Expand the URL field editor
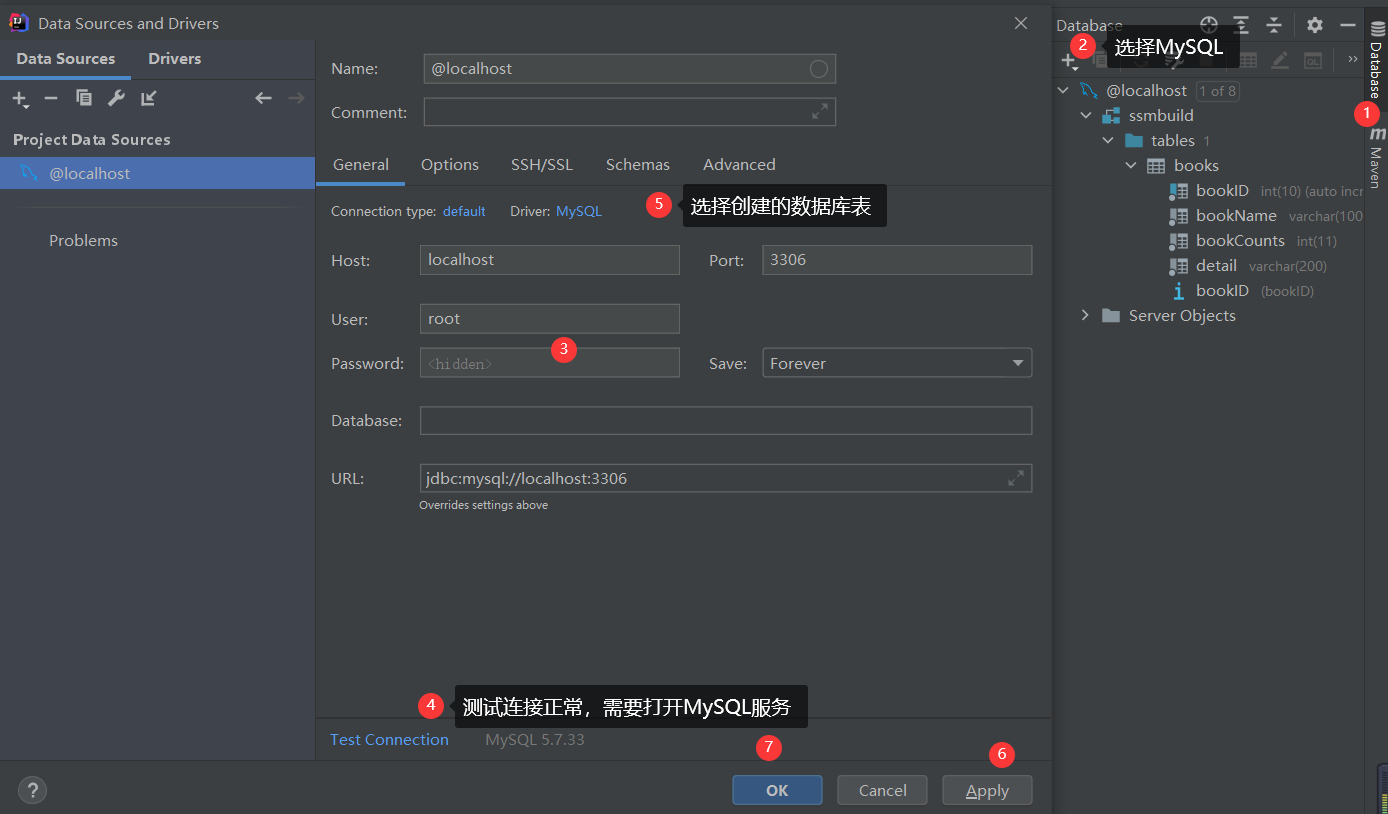Image resolution: width=1388 pixels, height=814 pixels. click(1016, 478)
